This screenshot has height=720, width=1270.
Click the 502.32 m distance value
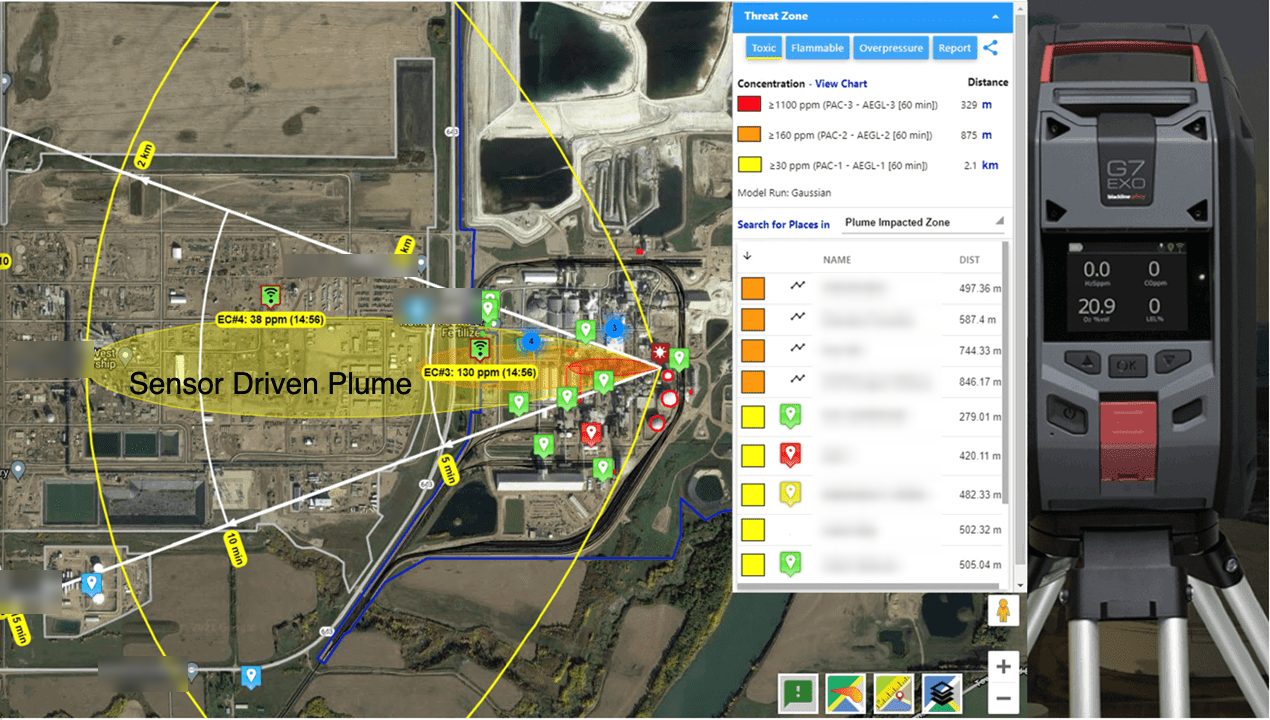(979, 530)
